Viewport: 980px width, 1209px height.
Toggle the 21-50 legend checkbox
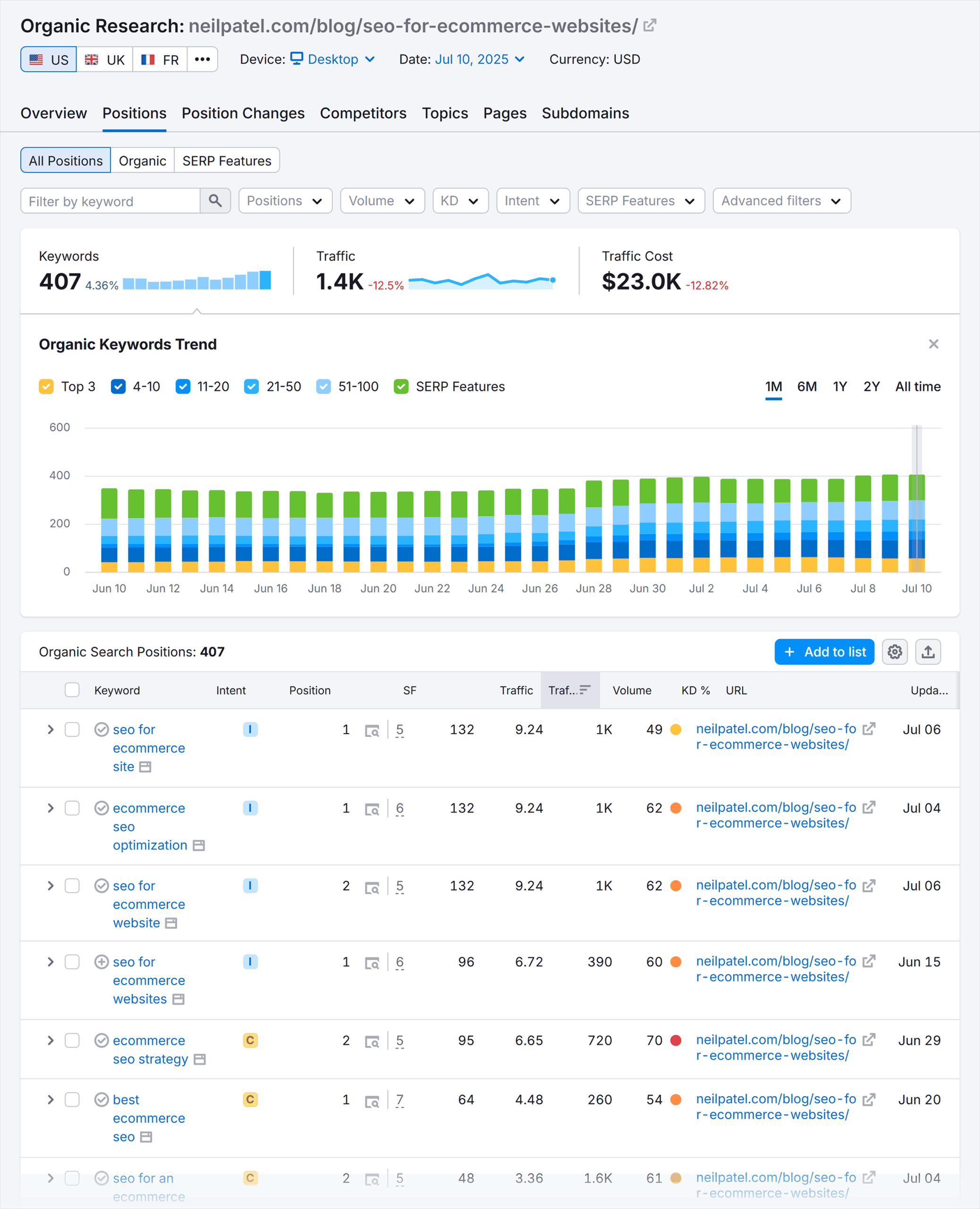[251, 387]
